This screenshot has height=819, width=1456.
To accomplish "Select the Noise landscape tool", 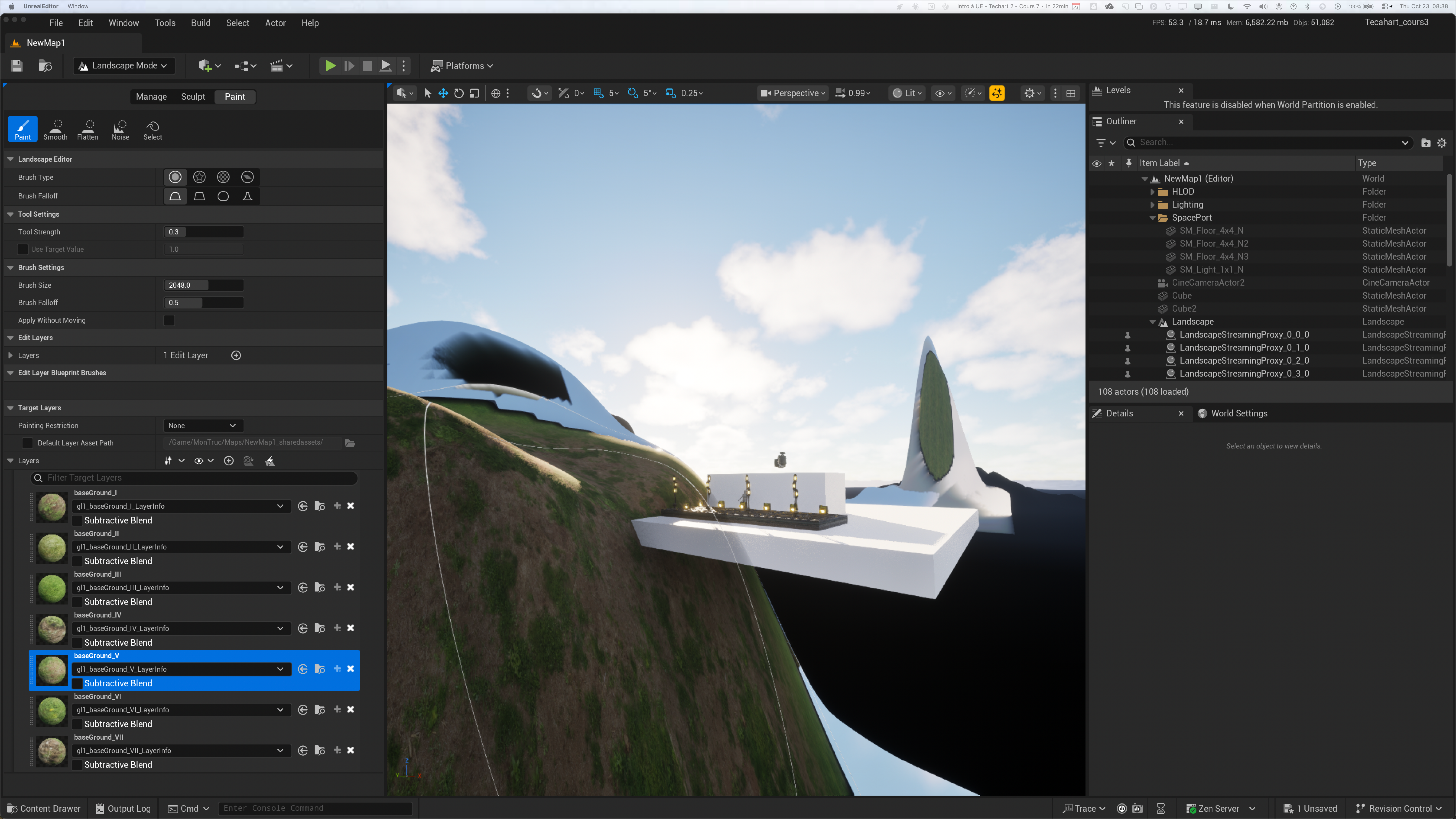I will click(x=120, y=129).
